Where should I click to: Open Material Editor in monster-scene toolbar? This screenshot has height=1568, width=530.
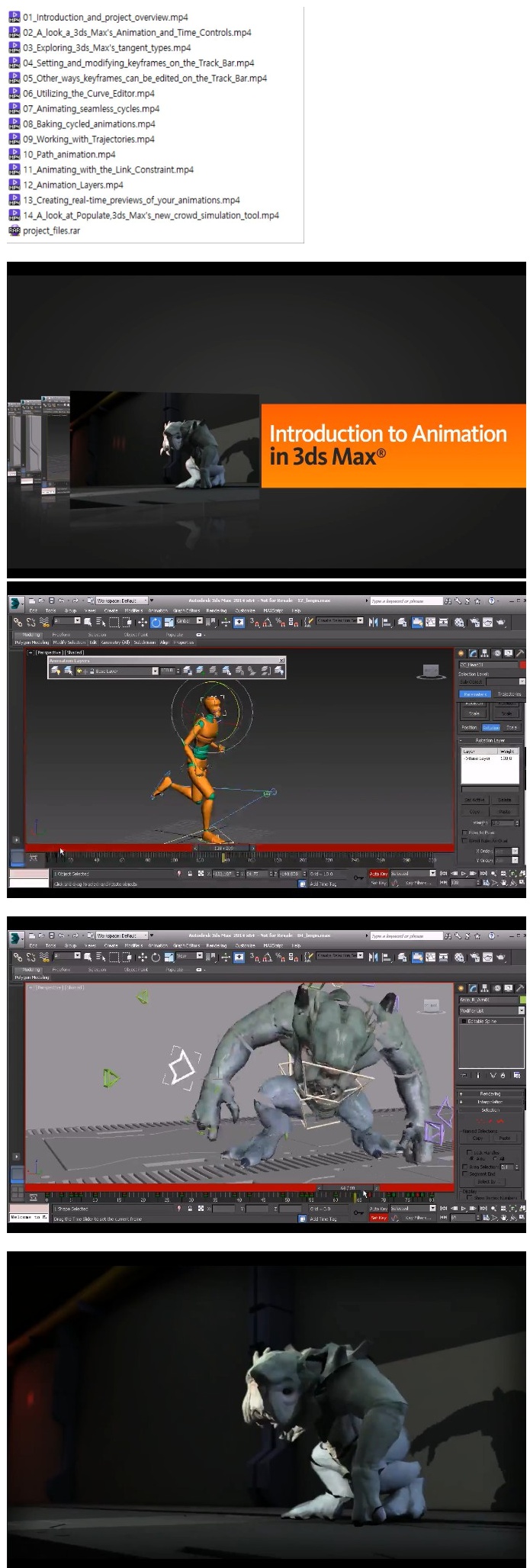[459, 956]
